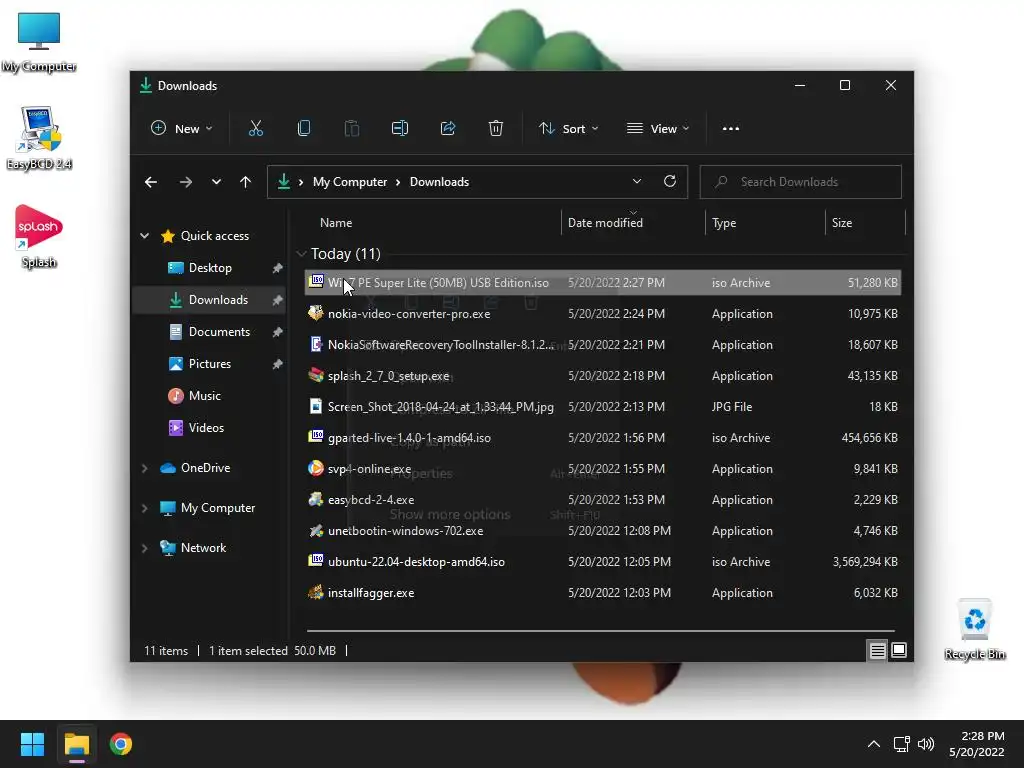Image resolution: width=1024 pixels, height=768 pixels.
Task: Collapse the Quick access tree node
Action: coord(144,236)
